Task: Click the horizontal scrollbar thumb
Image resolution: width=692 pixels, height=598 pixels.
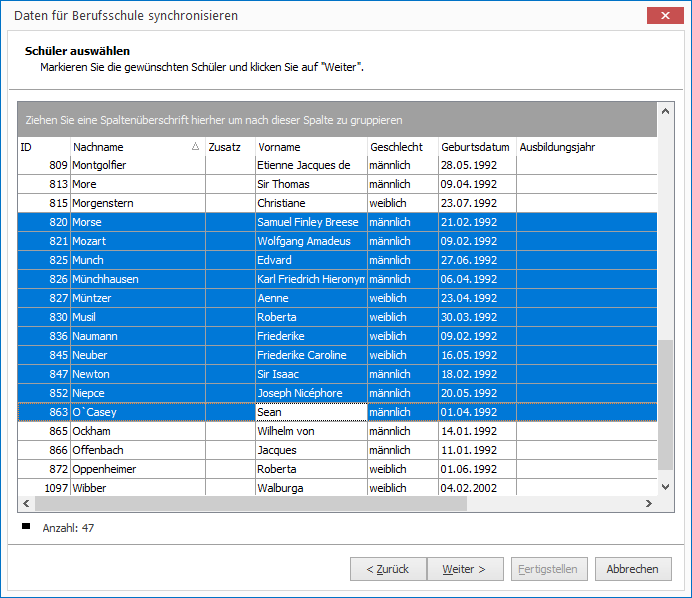Action: pyautogui.click(x=251, y=503)
